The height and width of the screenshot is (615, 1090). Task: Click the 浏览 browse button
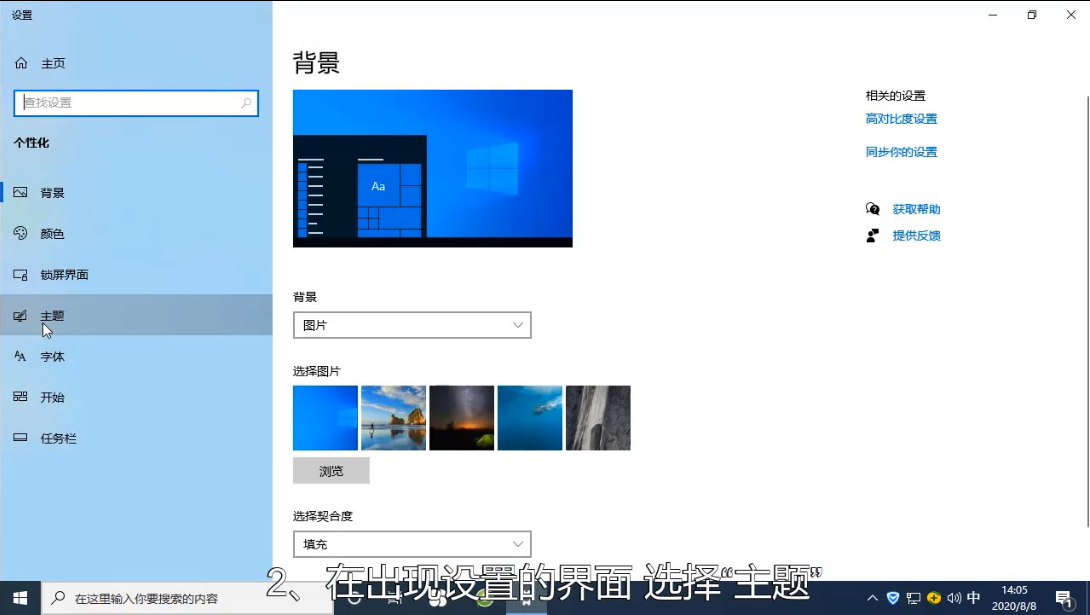pyautogui.click(x=331, y=470)
